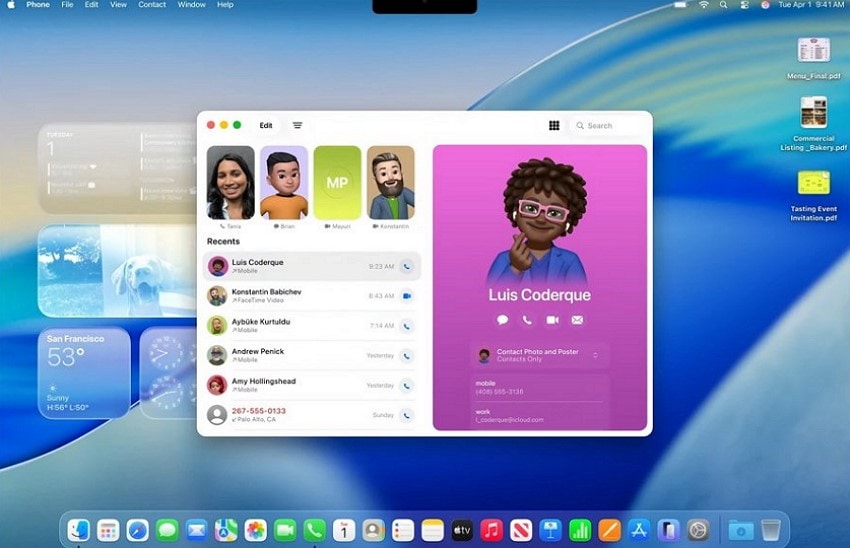This screenshot has height=548, width=850.
Task: Open News app in the Dock
Action: click(x=521, y=530)
